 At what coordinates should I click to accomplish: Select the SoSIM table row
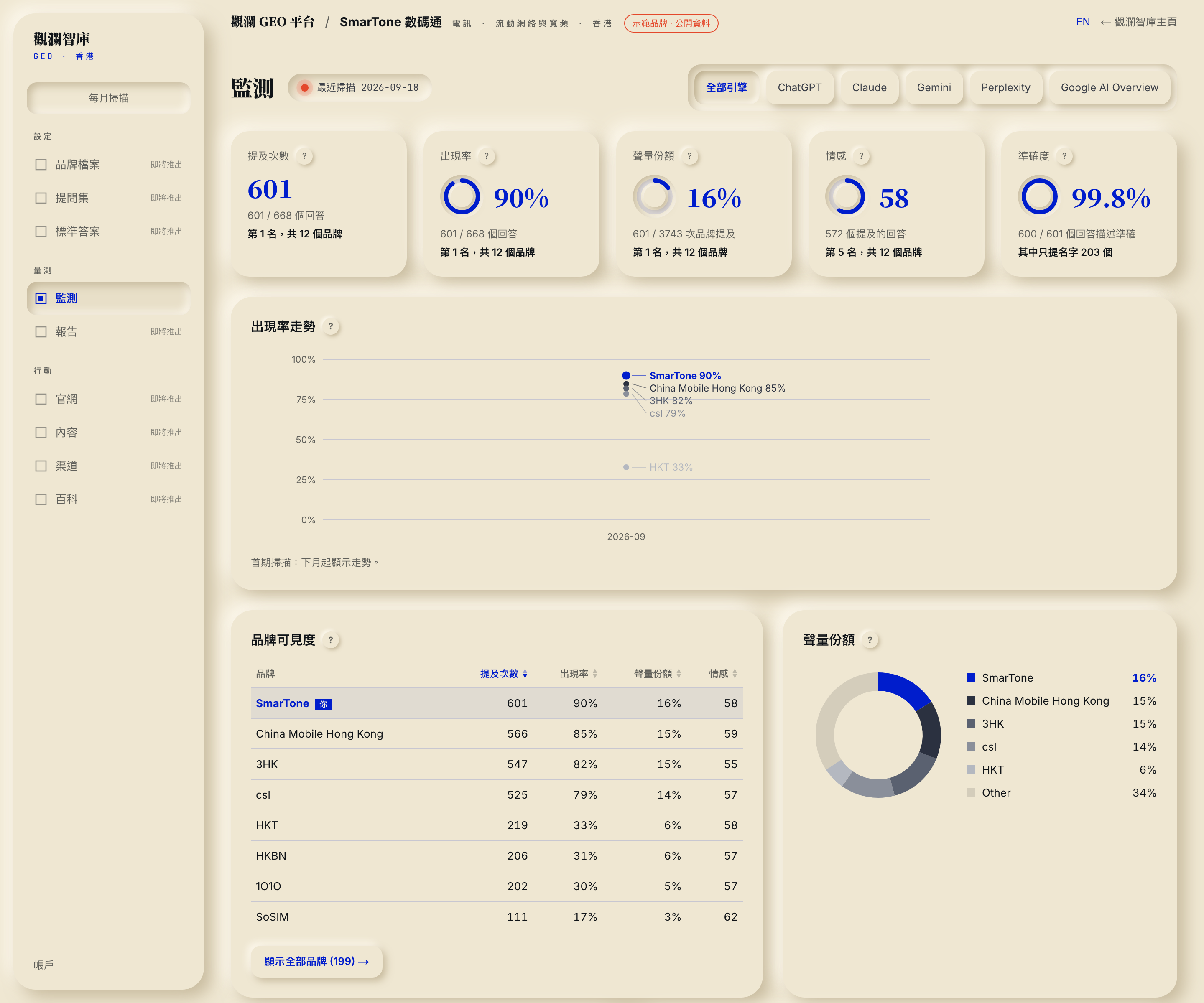497,917
